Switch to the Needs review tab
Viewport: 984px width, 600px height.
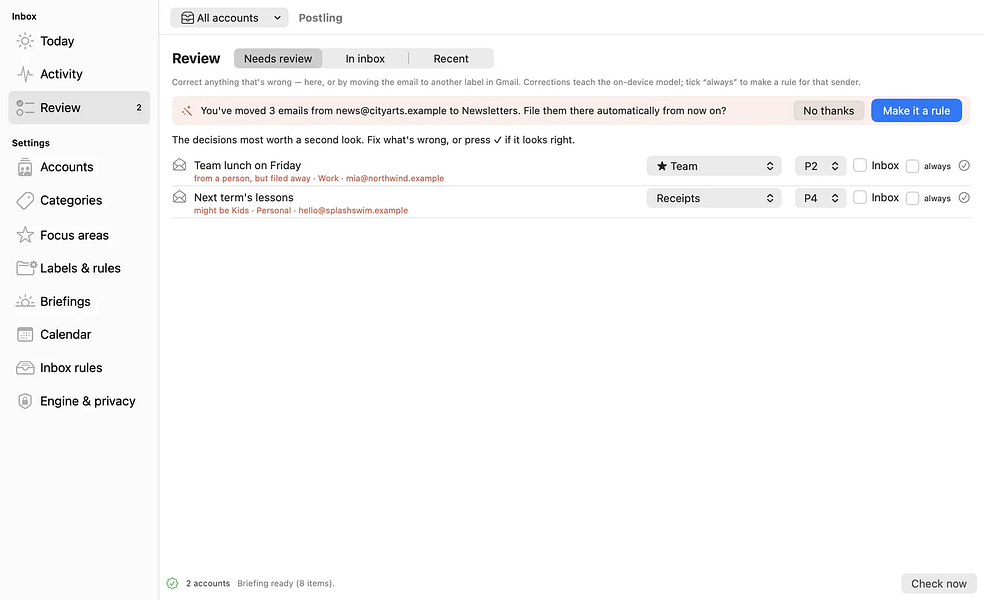[x=278, y=58]
